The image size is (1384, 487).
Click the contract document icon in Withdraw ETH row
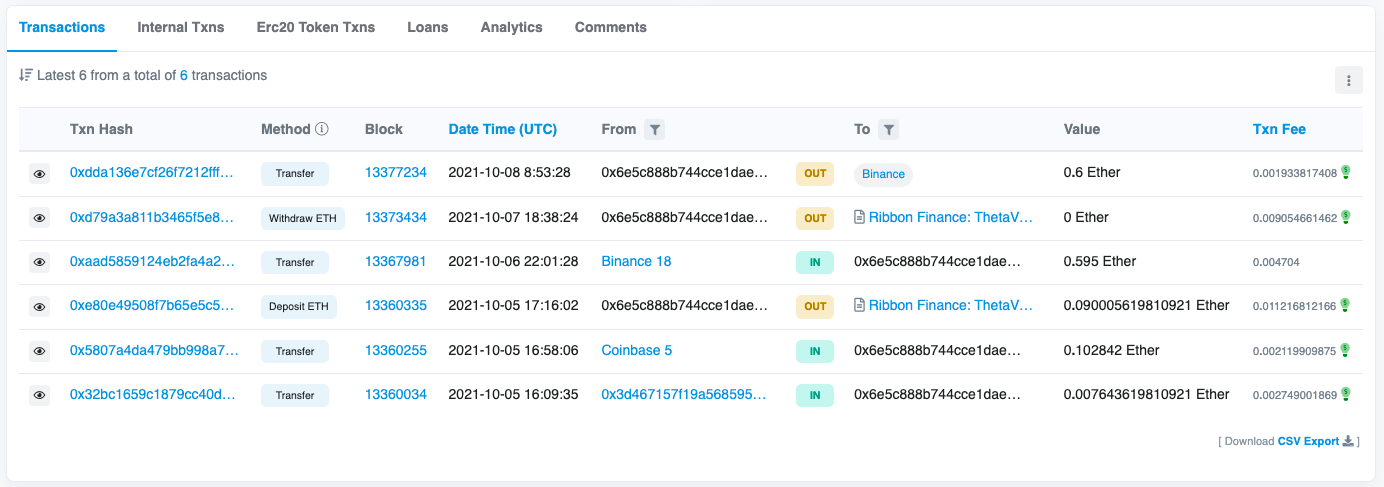coord(859,217)
